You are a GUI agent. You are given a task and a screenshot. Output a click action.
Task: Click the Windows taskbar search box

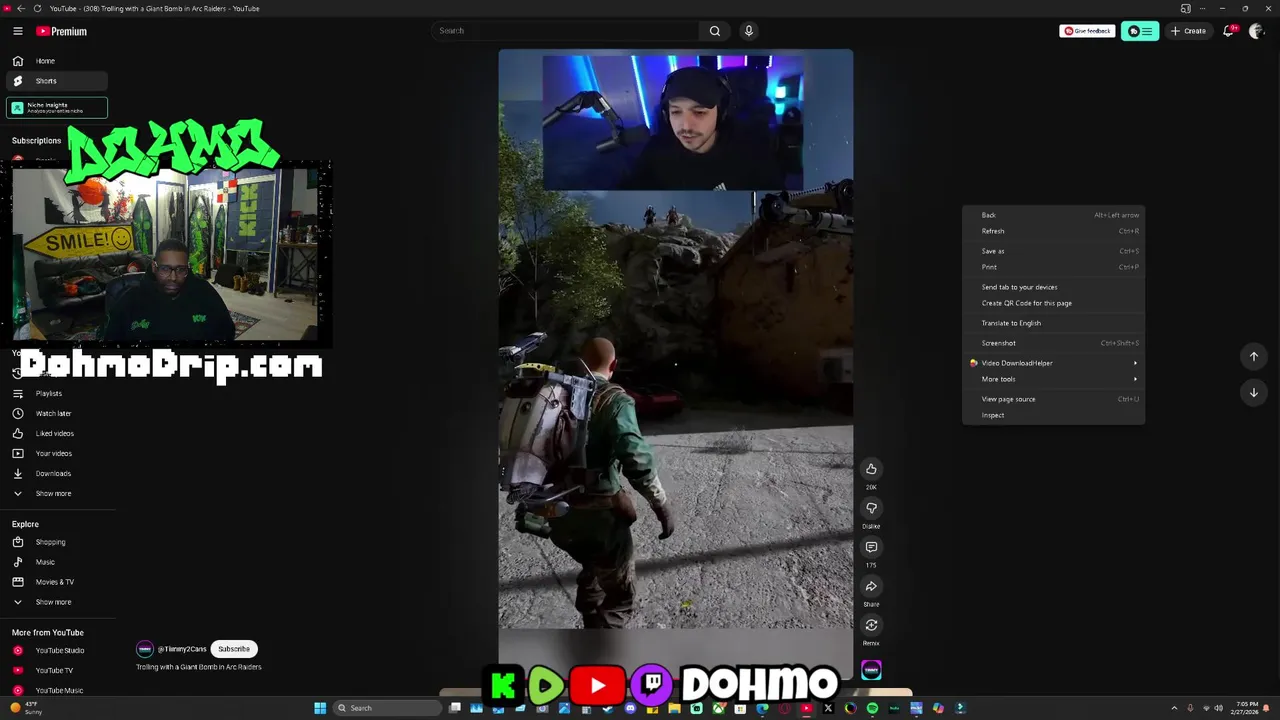387,708
